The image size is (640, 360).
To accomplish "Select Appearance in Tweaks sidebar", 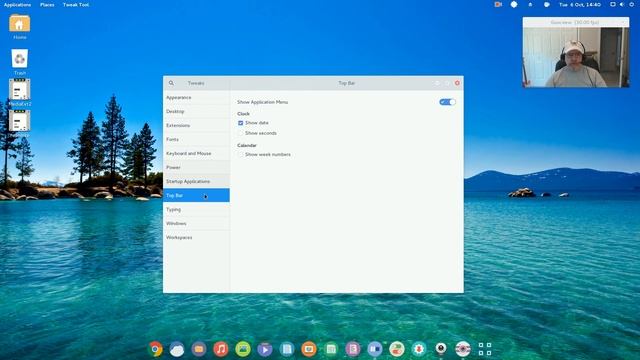I will click(x=196, y=98).
